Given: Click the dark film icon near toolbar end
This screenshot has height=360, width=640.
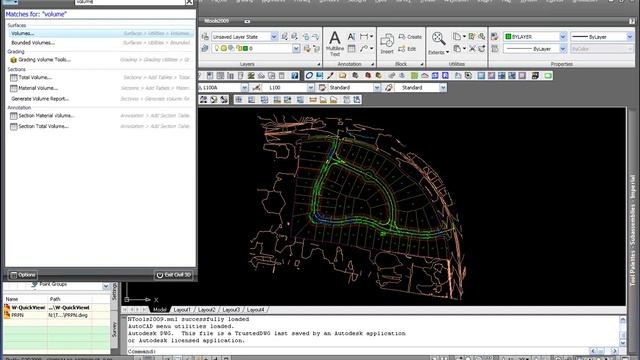Looking at the screenshot, I should click(x=535, y=76).
